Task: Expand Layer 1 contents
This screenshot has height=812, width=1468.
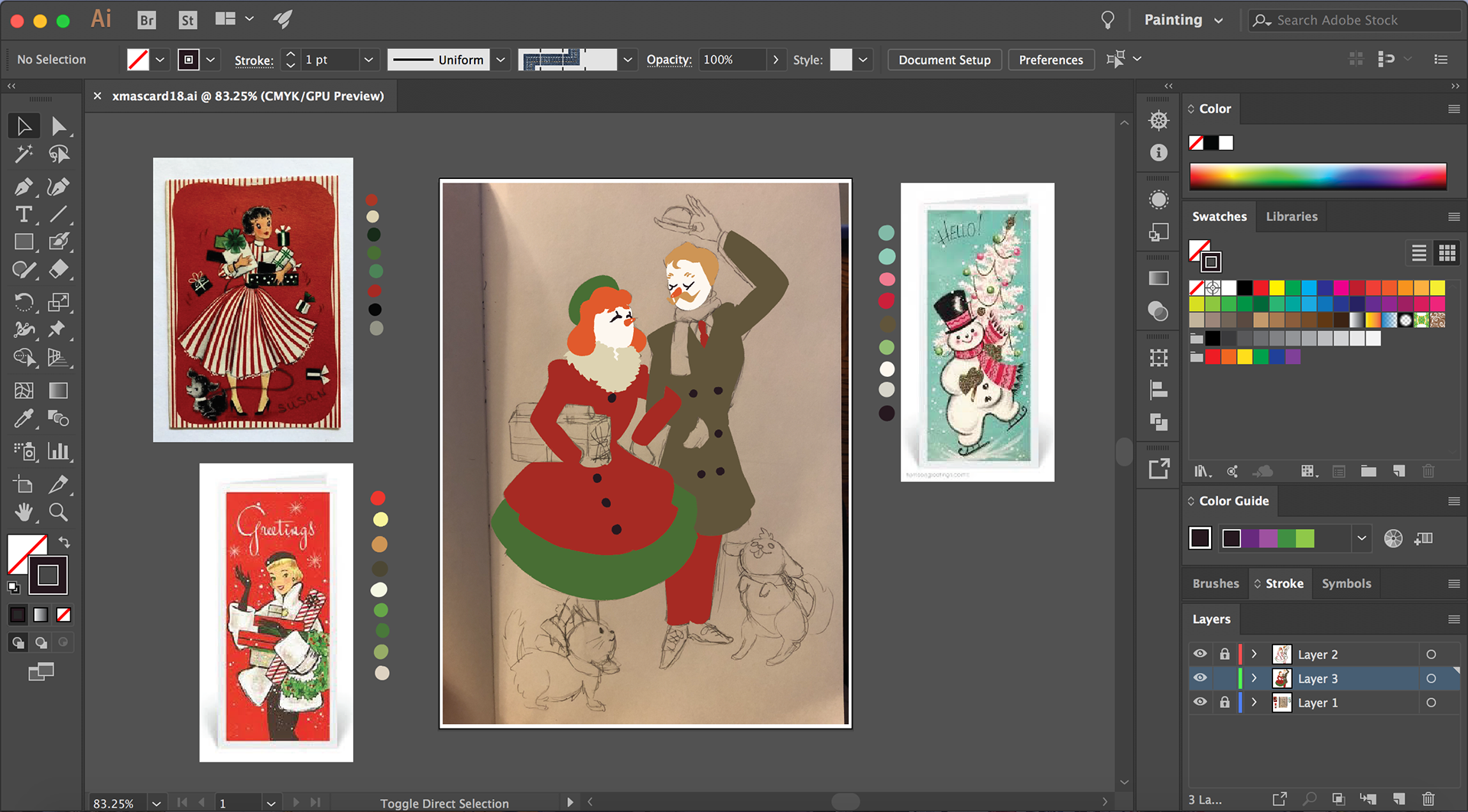Action: (1254, 702)
